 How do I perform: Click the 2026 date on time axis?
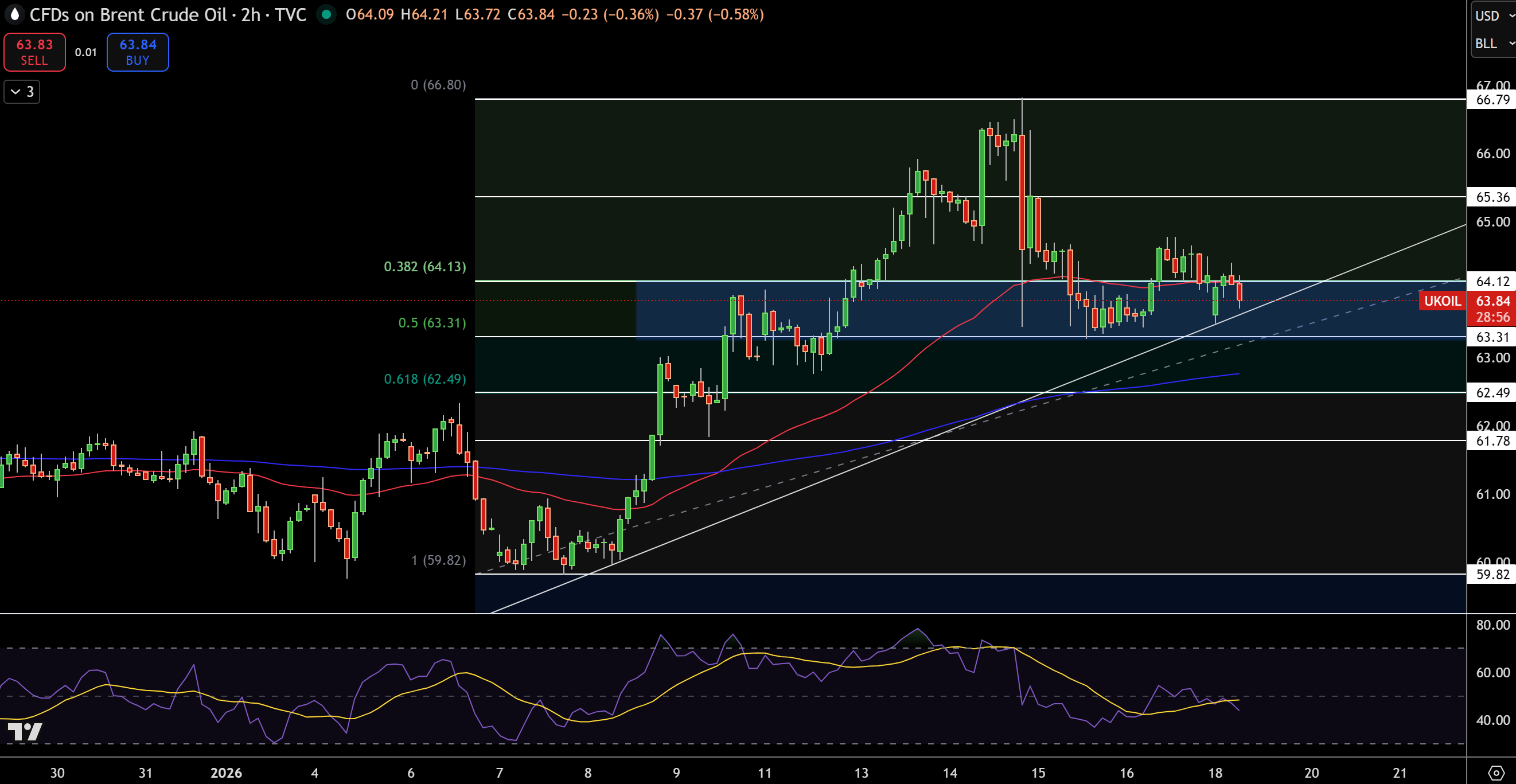click(226, 773)
